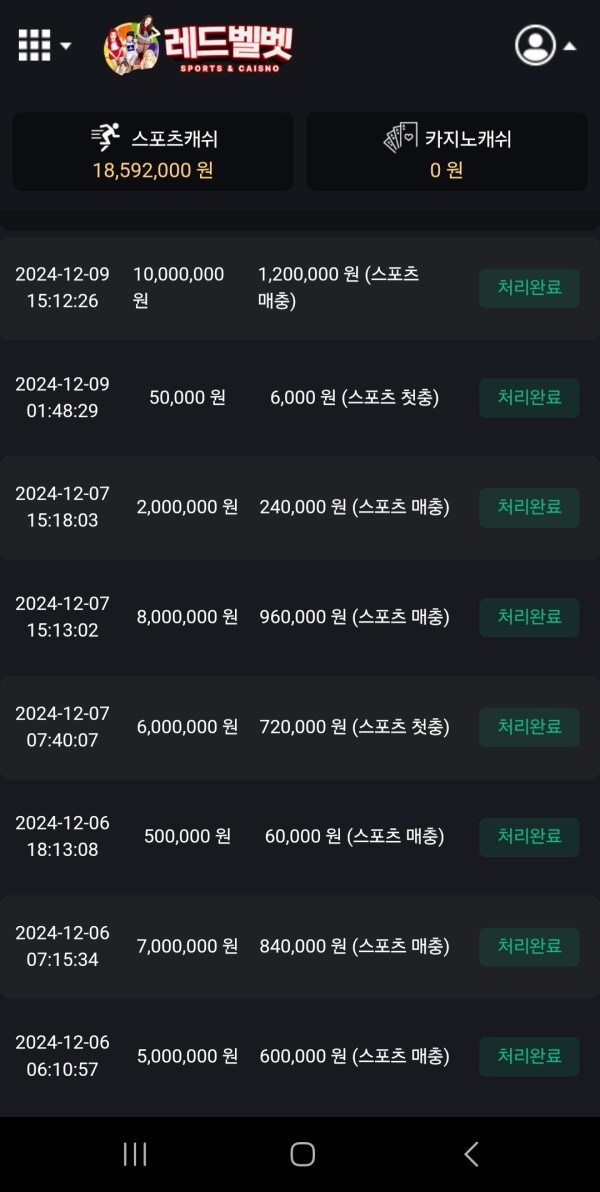Click the playing cards casino cash icon
600x1192 pixels.
click(399, 139)
